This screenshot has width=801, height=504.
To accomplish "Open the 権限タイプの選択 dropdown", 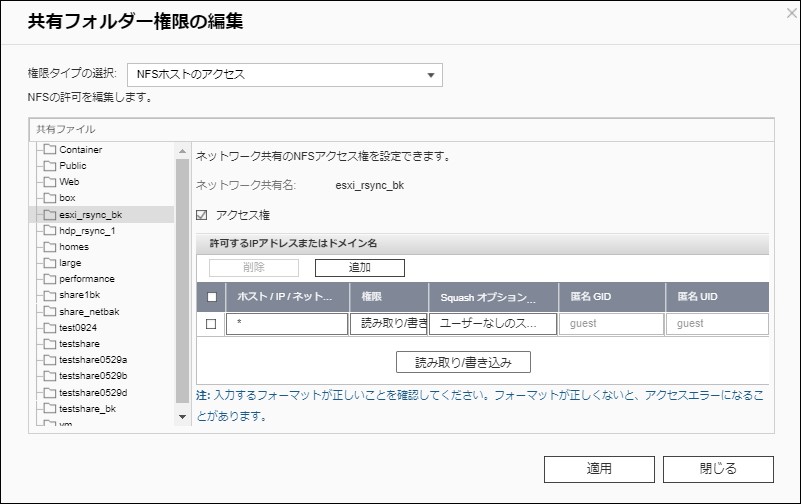I will (x=284, y=75).
